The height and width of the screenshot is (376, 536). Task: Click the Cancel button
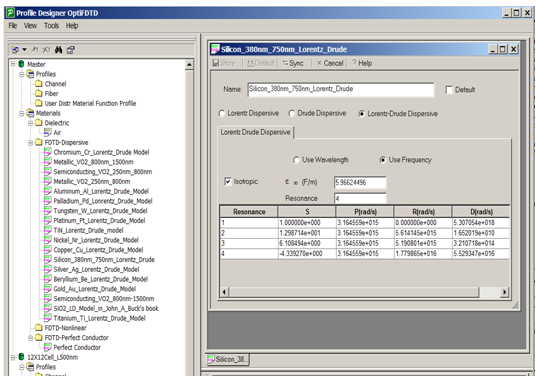click(x=330, y=63)
